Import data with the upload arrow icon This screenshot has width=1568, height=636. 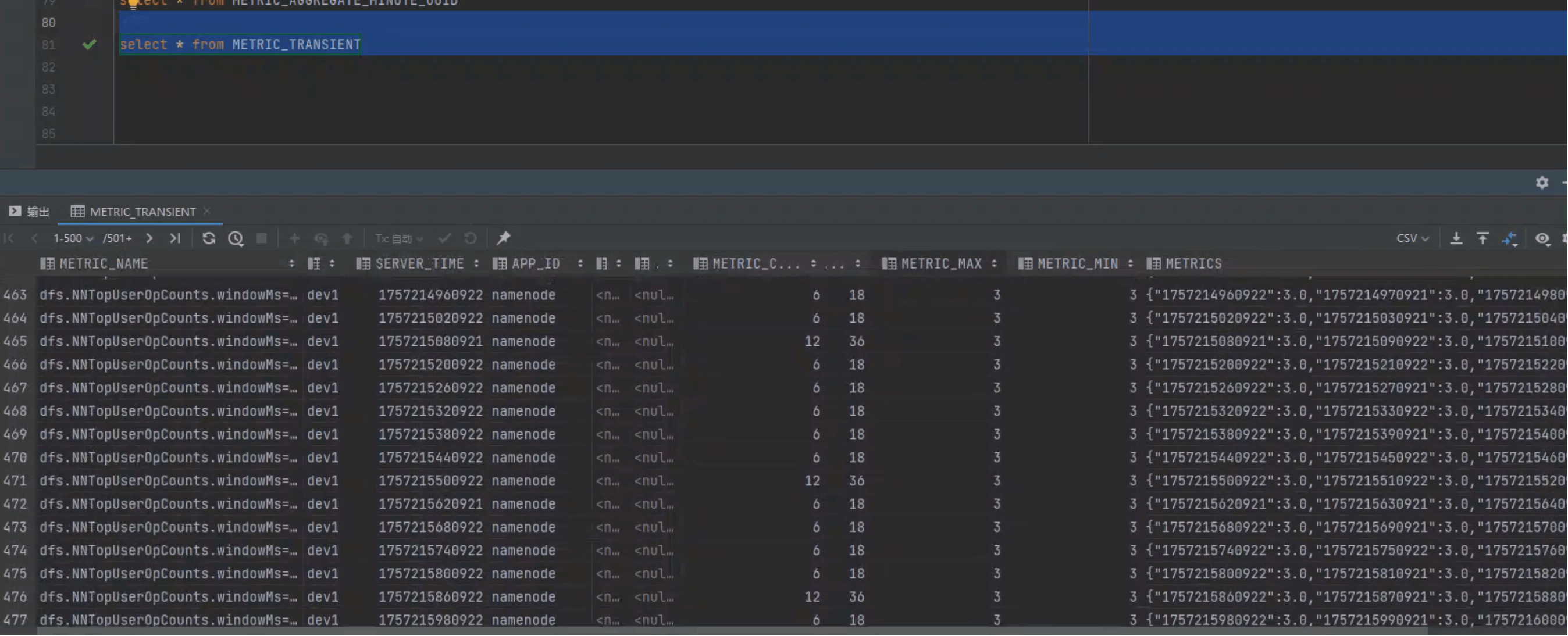(x=1483, y=238)
